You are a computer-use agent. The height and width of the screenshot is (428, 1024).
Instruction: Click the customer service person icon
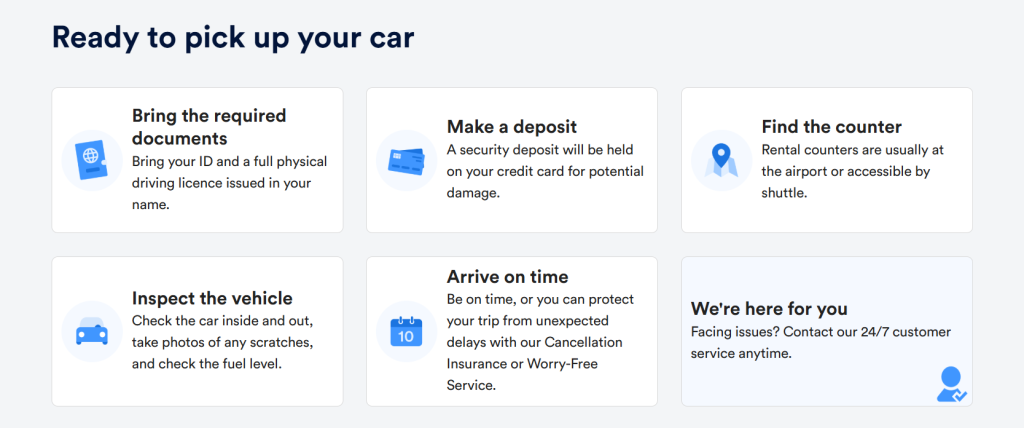tap(950, 385)
